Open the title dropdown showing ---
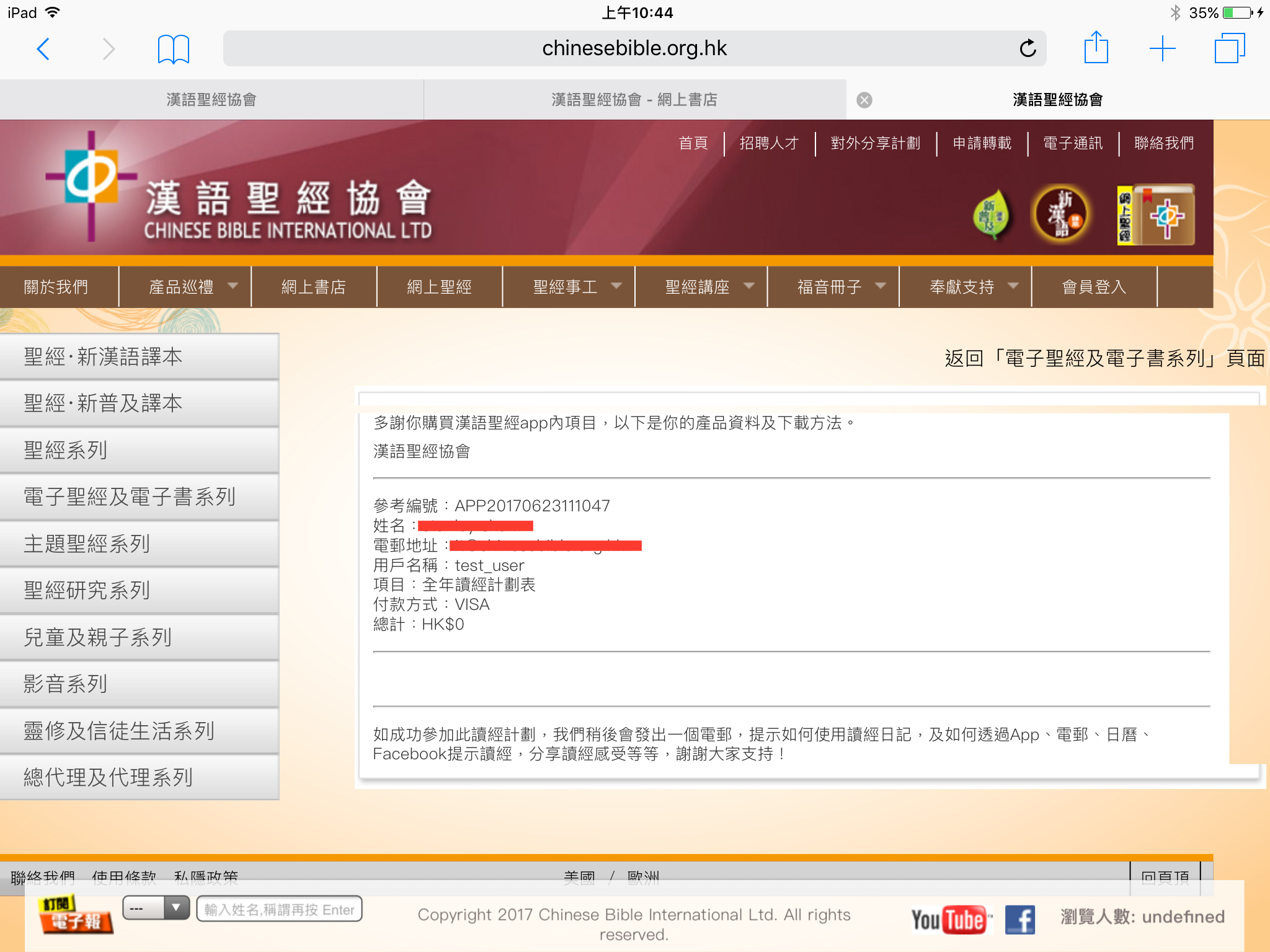The width and height of the screenshot is (1270, 952). pyautogui.click(x=156, y=909)
